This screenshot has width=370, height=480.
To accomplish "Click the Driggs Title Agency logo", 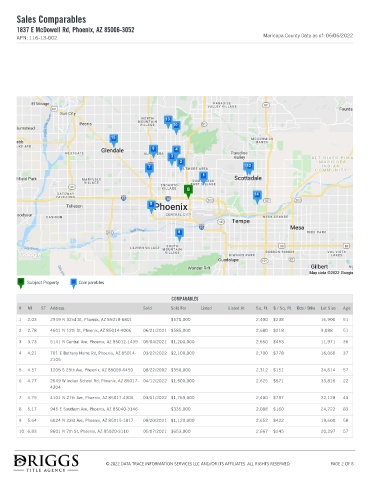I will pyautogui.click(x=46, y=463).
